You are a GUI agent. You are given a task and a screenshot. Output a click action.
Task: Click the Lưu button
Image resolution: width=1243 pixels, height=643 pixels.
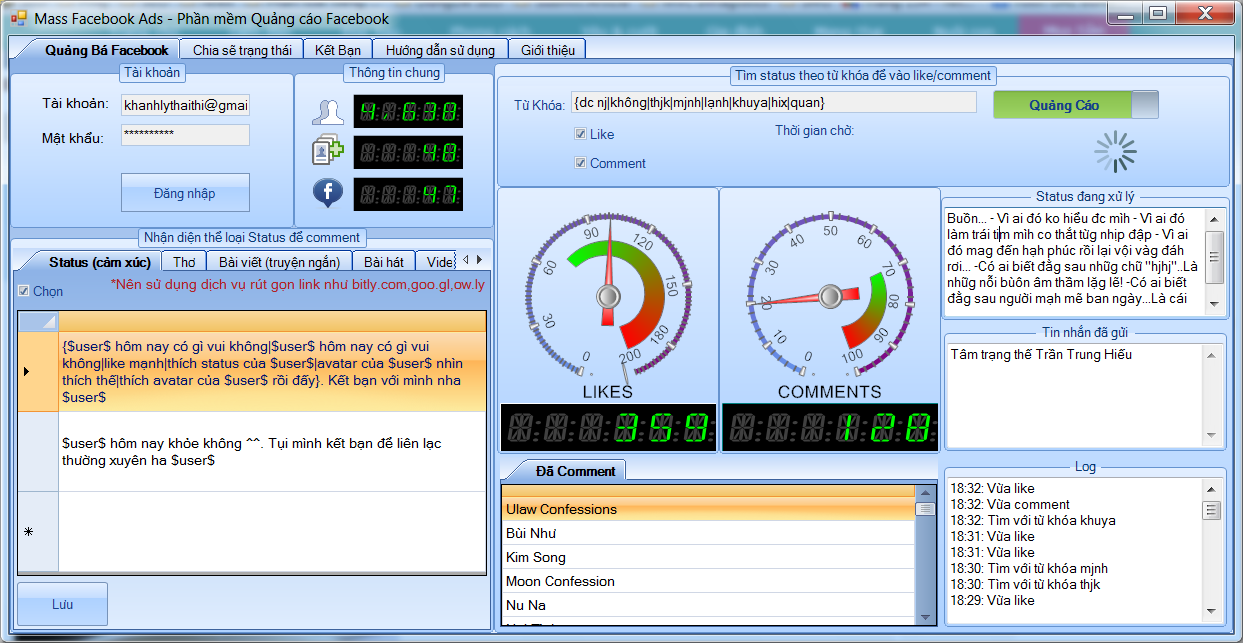click(62, 604)
